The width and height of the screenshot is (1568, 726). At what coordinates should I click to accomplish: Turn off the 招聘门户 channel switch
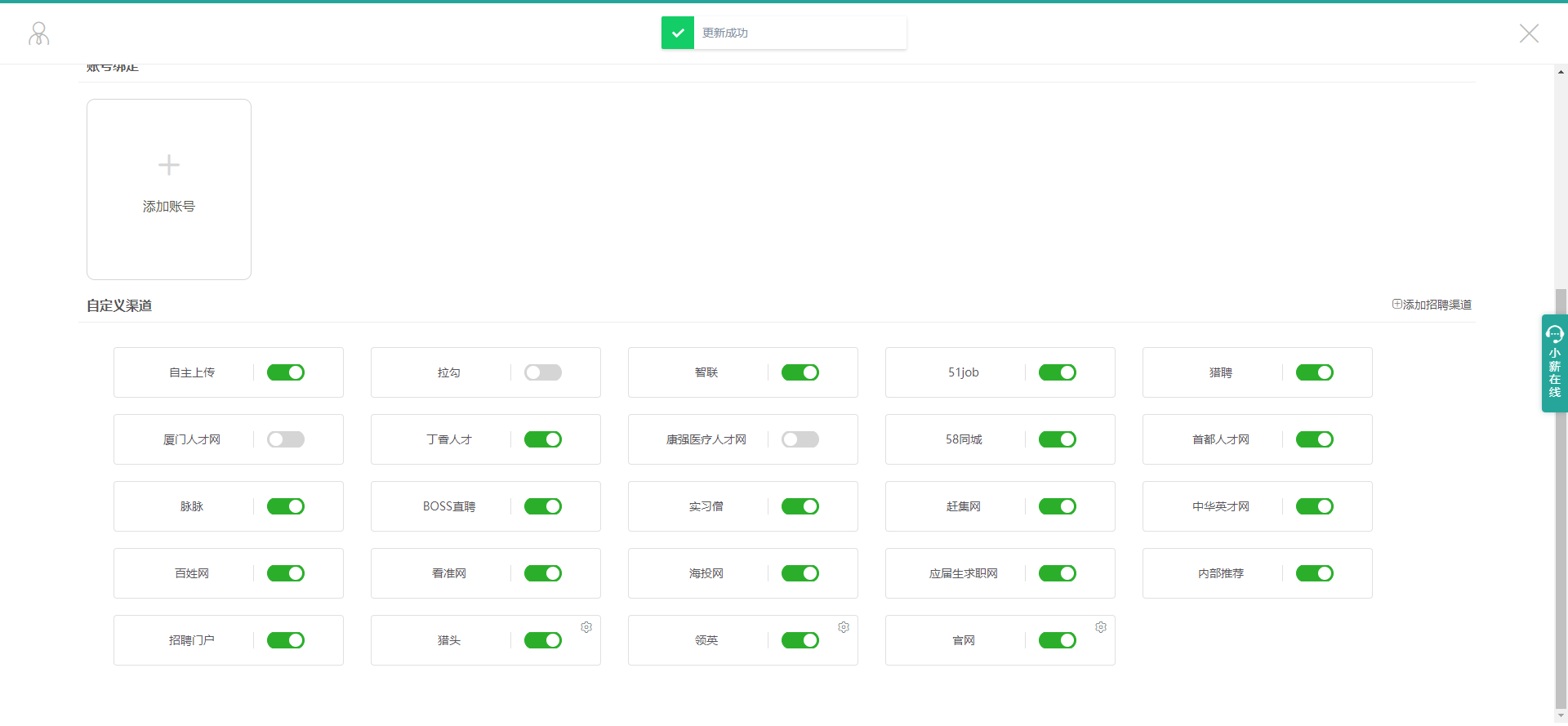[x=286, y=640]
